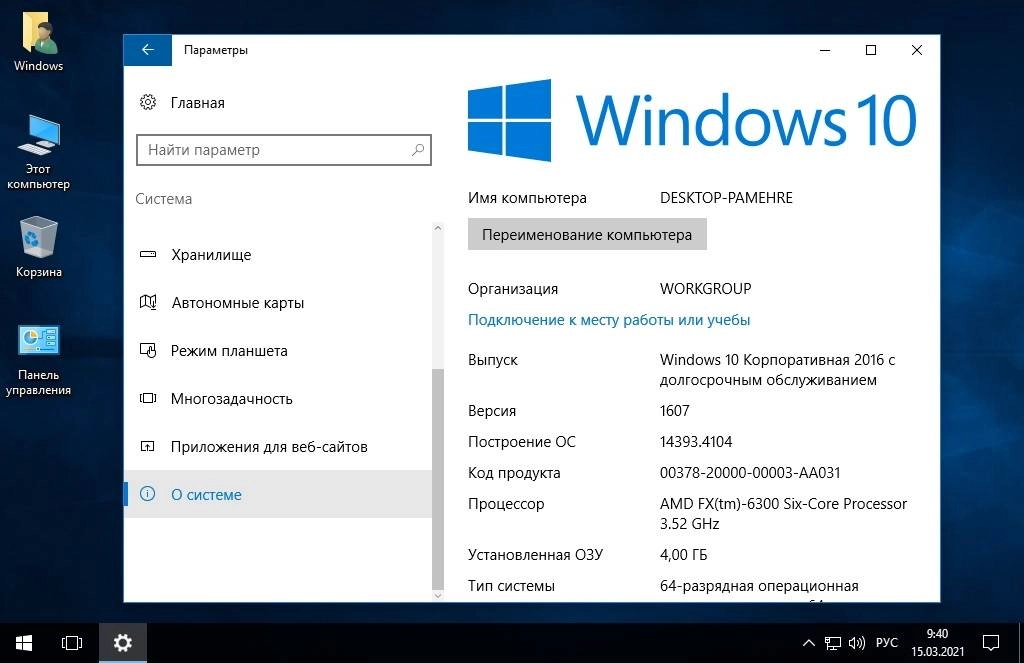
Task: Click the version value 1607
Action: (x=675, y=411)
